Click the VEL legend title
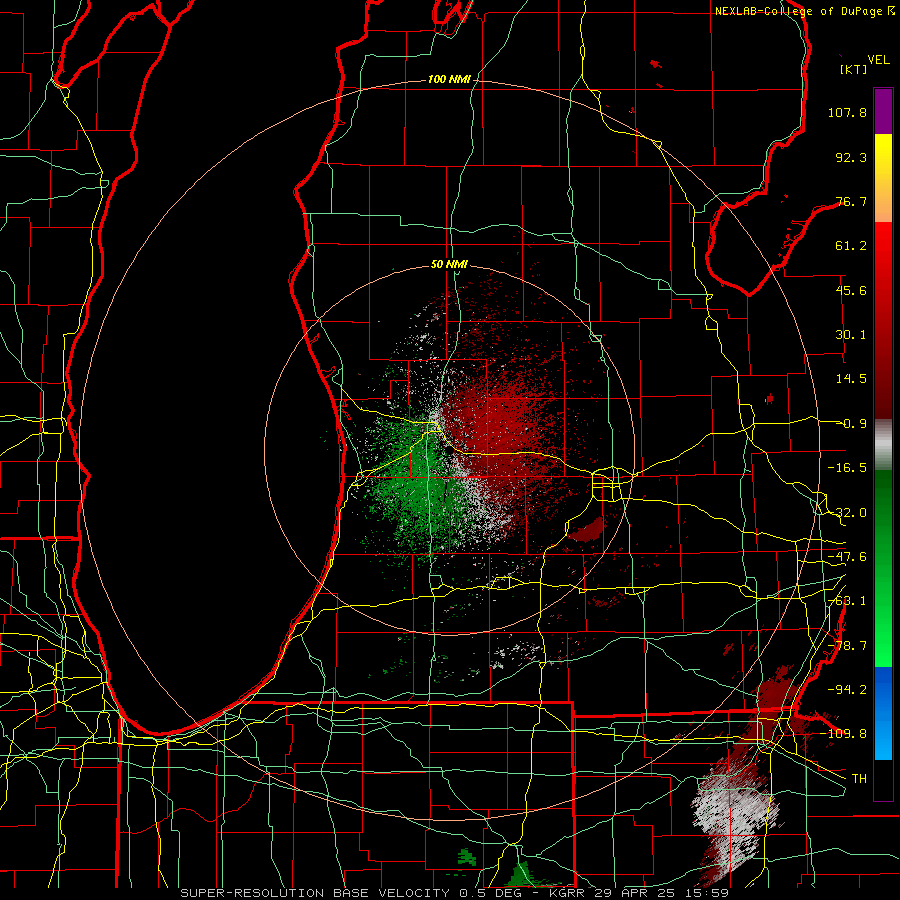Viewport: 900px width, 900px height. [878, 60]
